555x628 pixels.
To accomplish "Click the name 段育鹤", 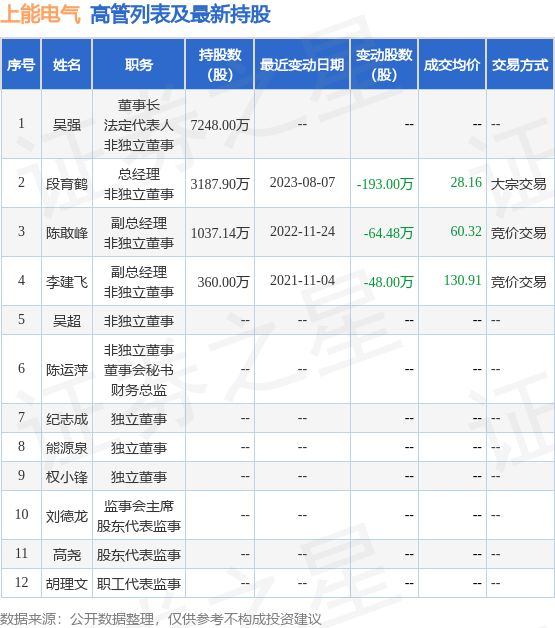I will (x=67, y=184).
